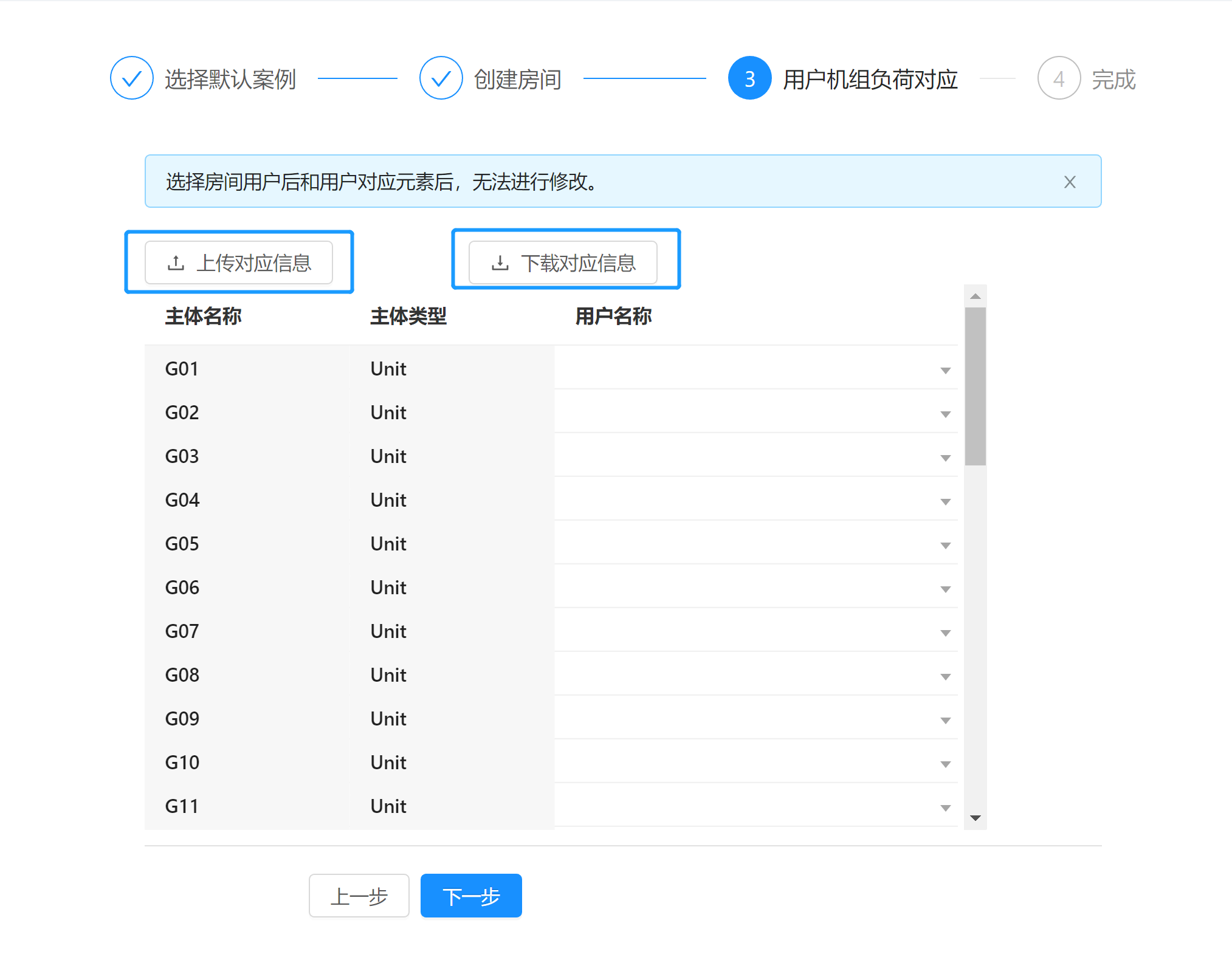Click the checkmark circle for 选择默认案例
1232x960 pixels.
pos(132,78)
